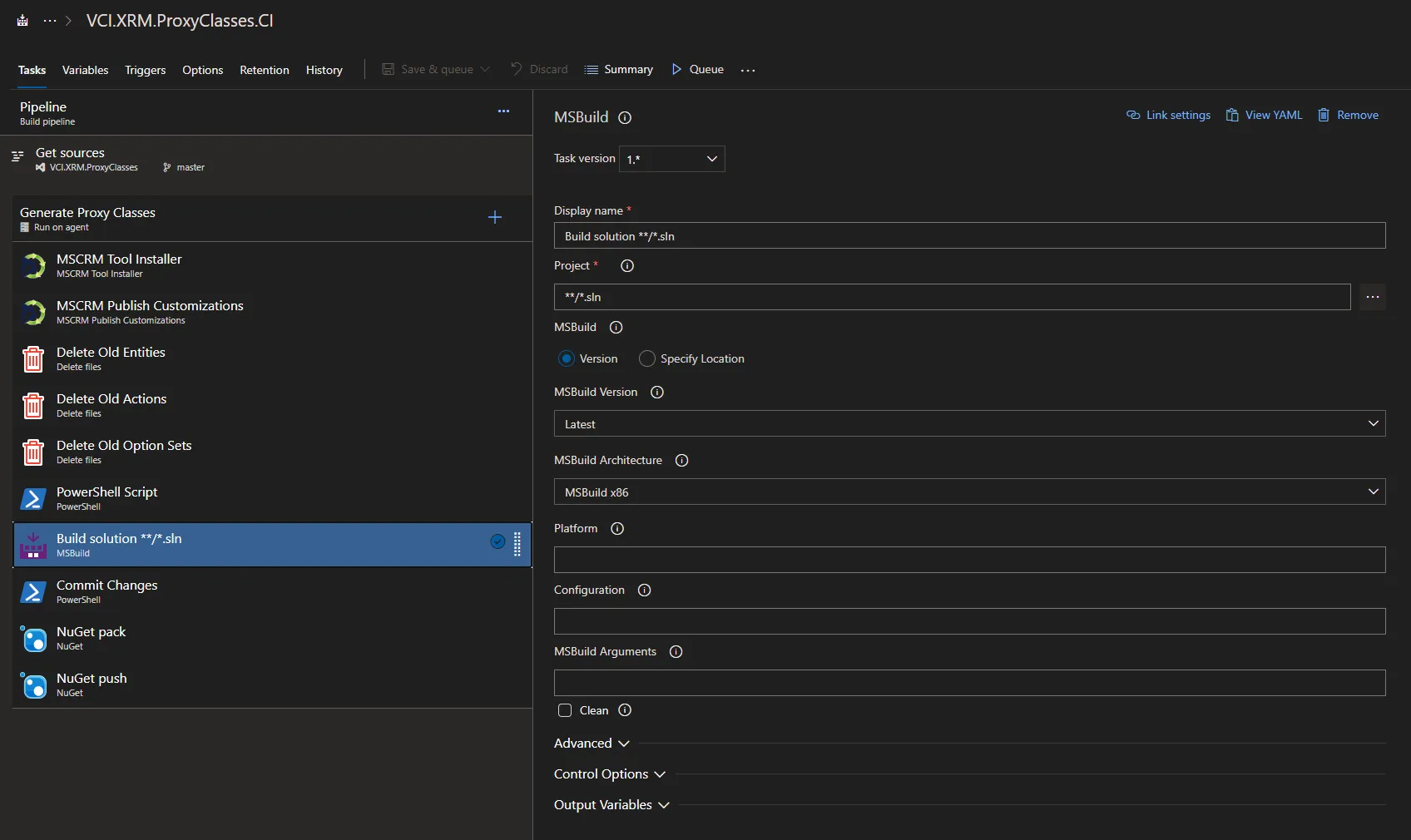Open the Task version dropdown
Image resolution: width=1411 pixels, height=840 pixels.
click(671, 159)
